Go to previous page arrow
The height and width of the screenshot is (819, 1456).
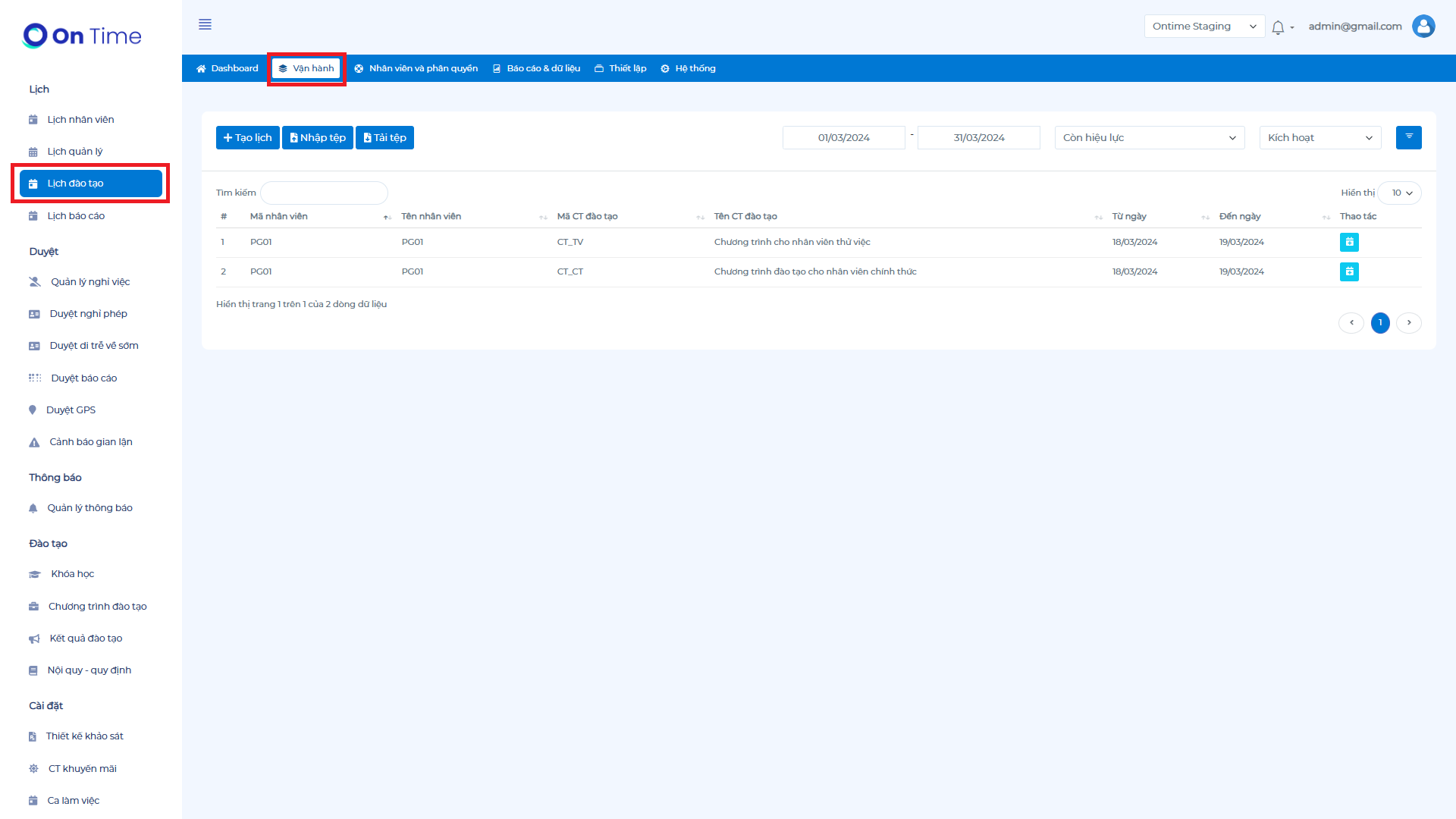[x=1351, y=323]
